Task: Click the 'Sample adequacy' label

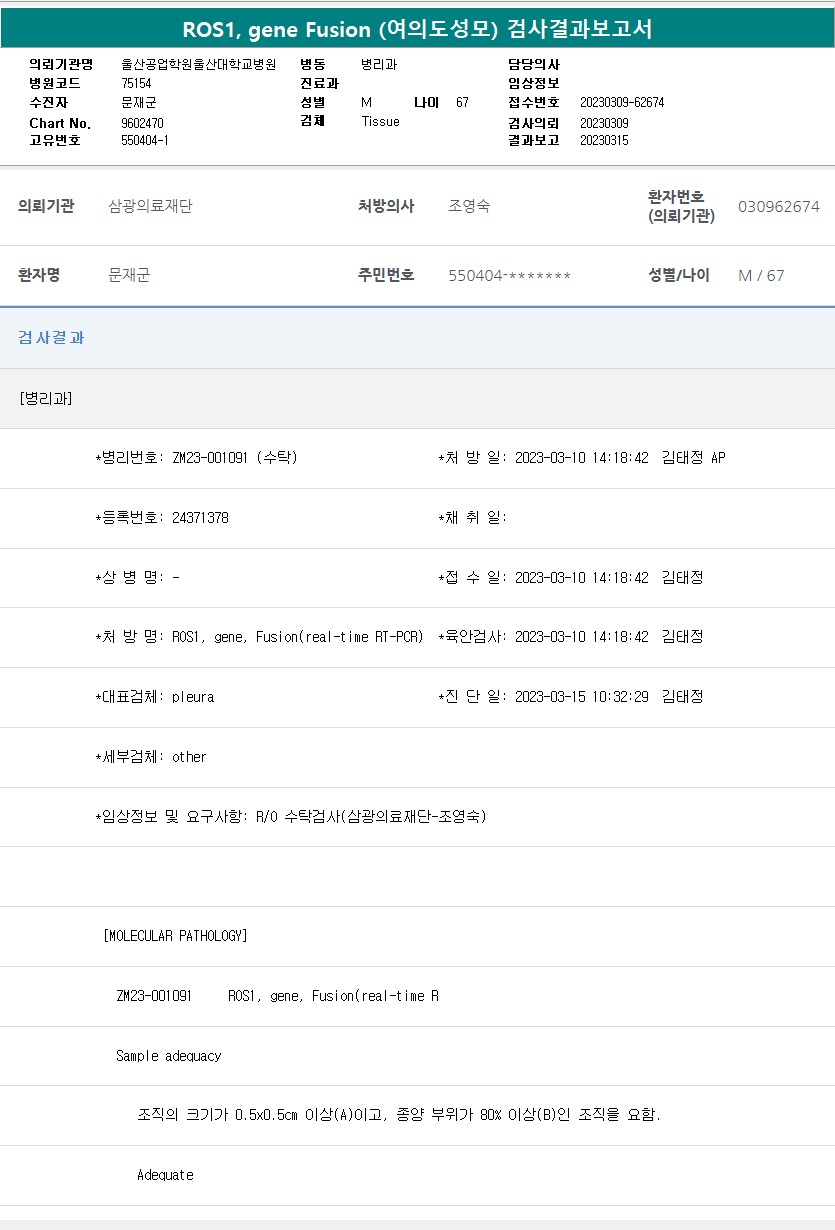Action: [x=169, y=1056]
